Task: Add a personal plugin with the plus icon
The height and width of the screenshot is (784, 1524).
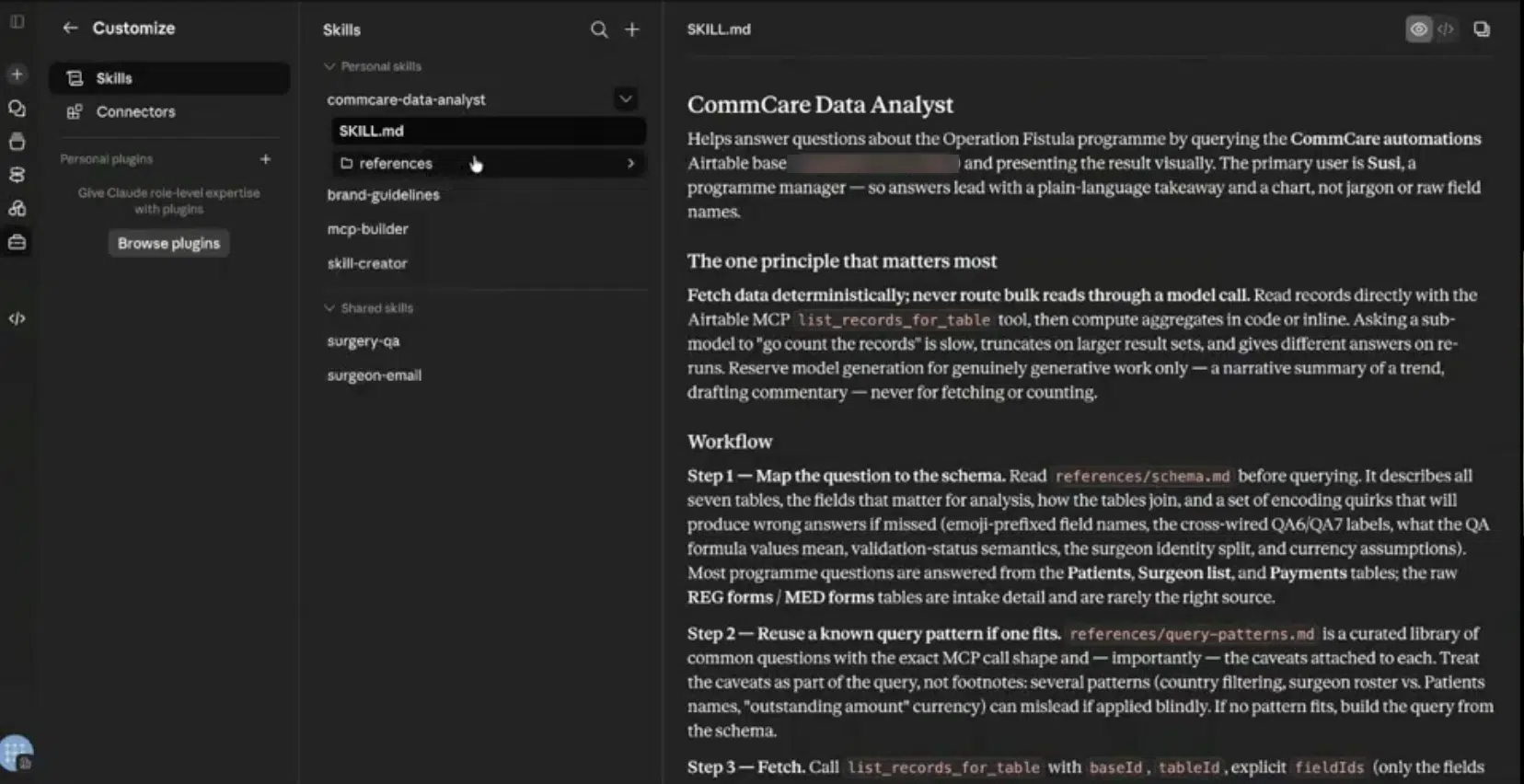Action: [265, 159]
